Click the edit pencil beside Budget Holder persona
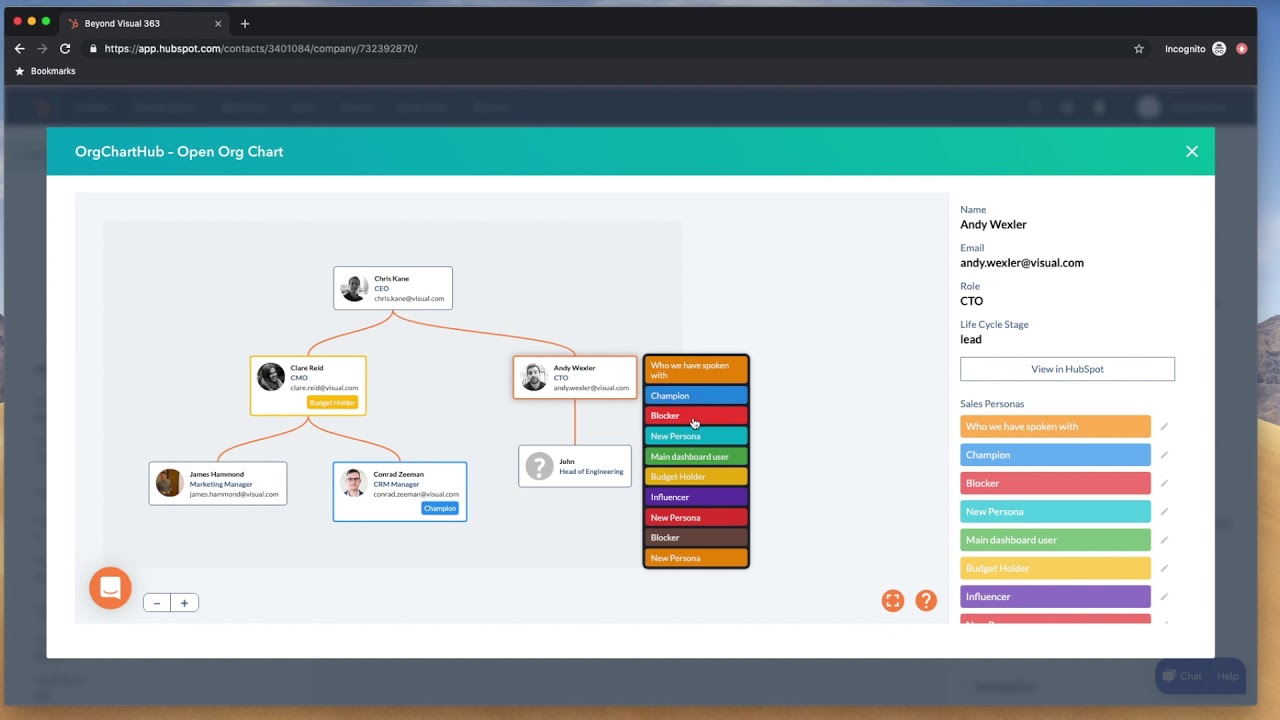Screen dimensions: 1280x720 pos(1164,568)
